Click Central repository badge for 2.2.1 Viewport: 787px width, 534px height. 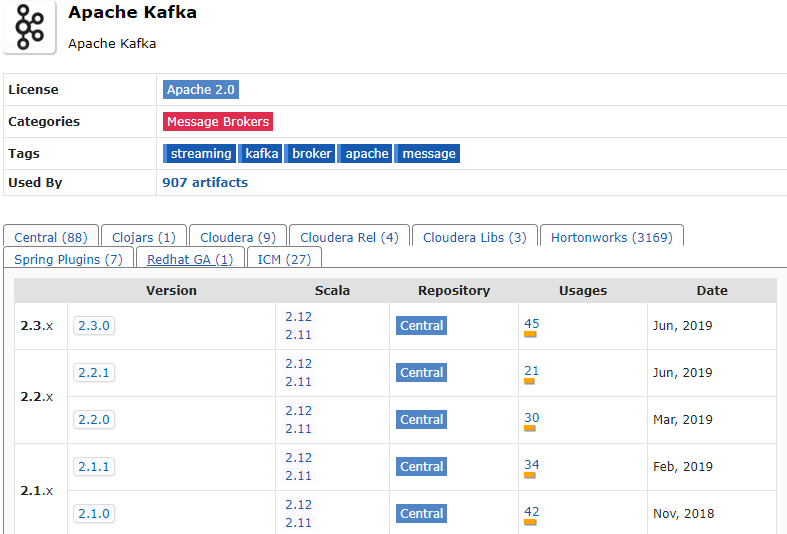tap(422, 373)
